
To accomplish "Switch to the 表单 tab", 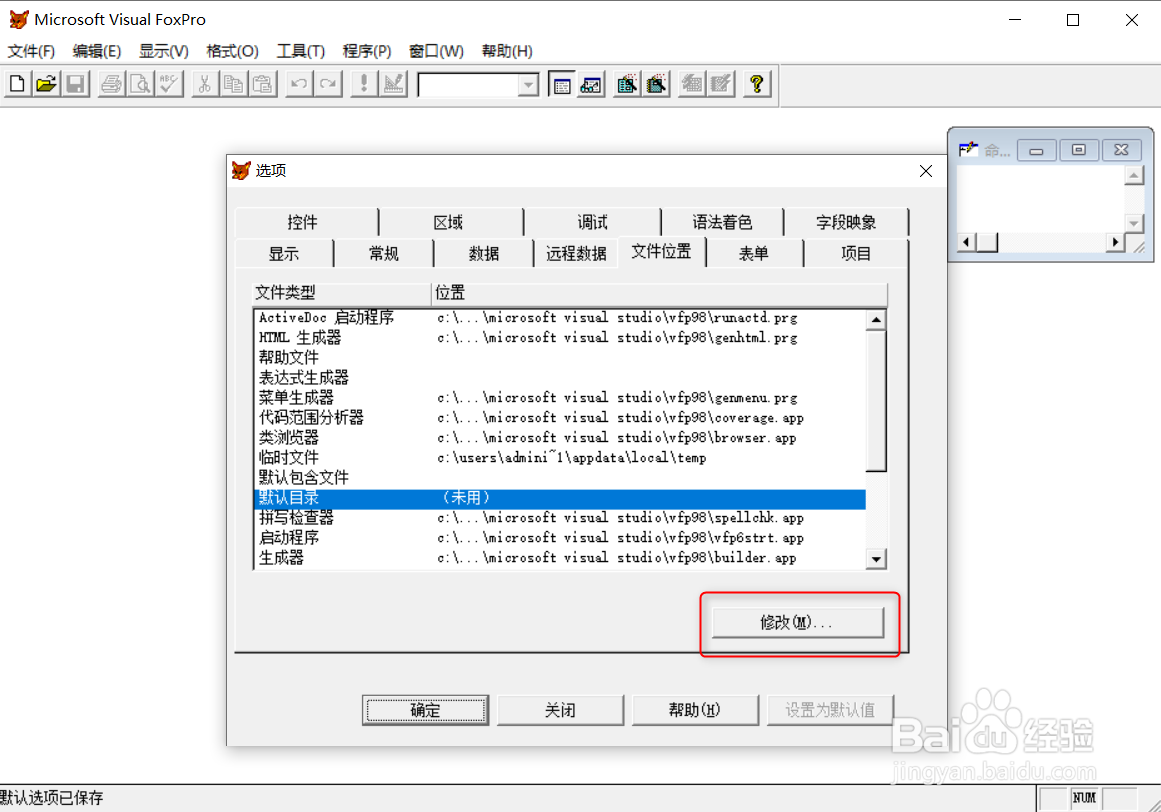I will pyautogui.click(x=754, y=254).
